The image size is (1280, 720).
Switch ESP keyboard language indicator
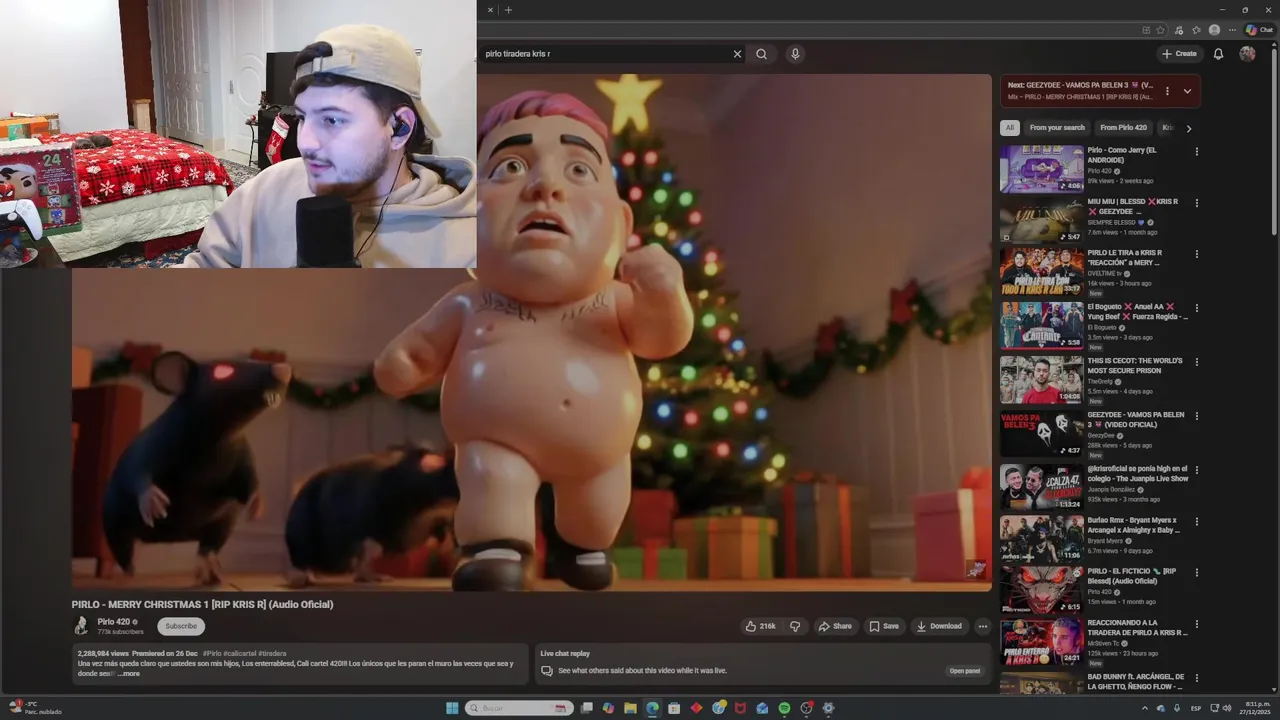coord(1196,708)
